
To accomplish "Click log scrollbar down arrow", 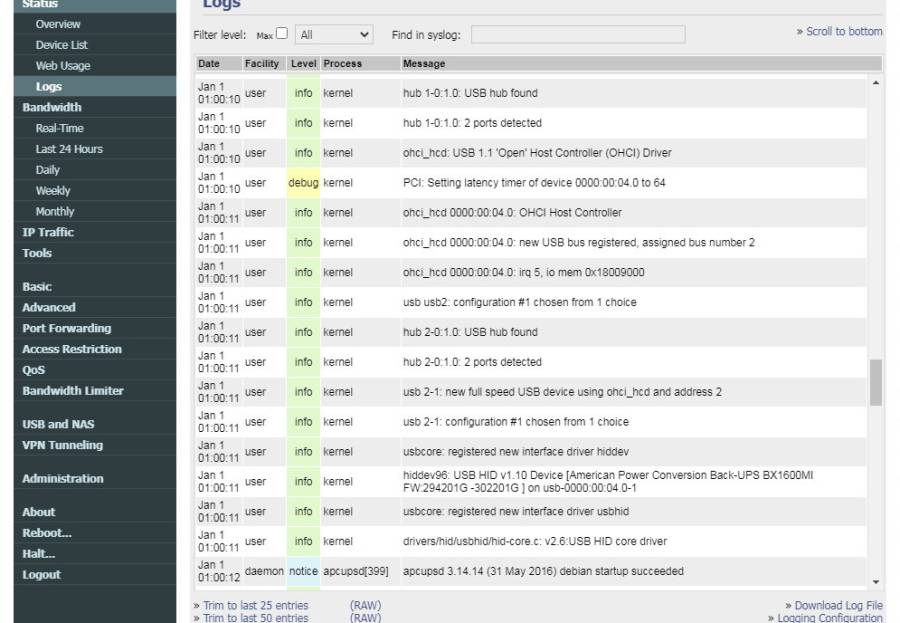I will (x=876, y=582).
